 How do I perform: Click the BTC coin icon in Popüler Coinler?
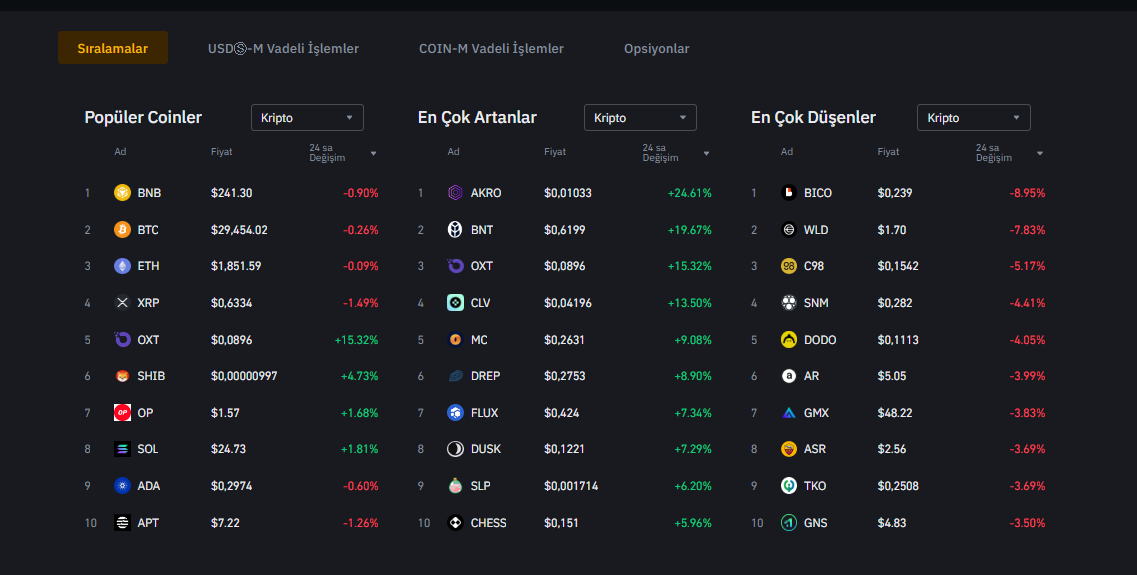click(x=122, y=230)
